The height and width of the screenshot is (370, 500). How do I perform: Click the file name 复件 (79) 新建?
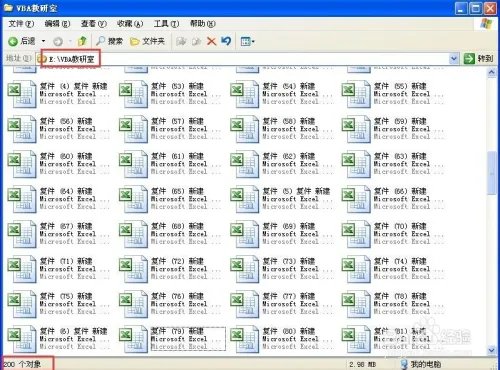[x=177, y=331]
